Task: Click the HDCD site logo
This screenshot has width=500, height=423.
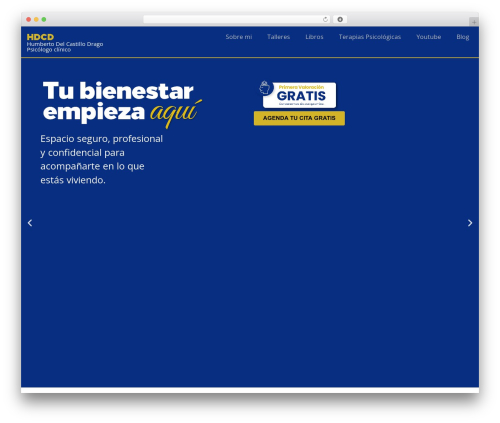Action: pyautogui.click(x=40, y=37)
